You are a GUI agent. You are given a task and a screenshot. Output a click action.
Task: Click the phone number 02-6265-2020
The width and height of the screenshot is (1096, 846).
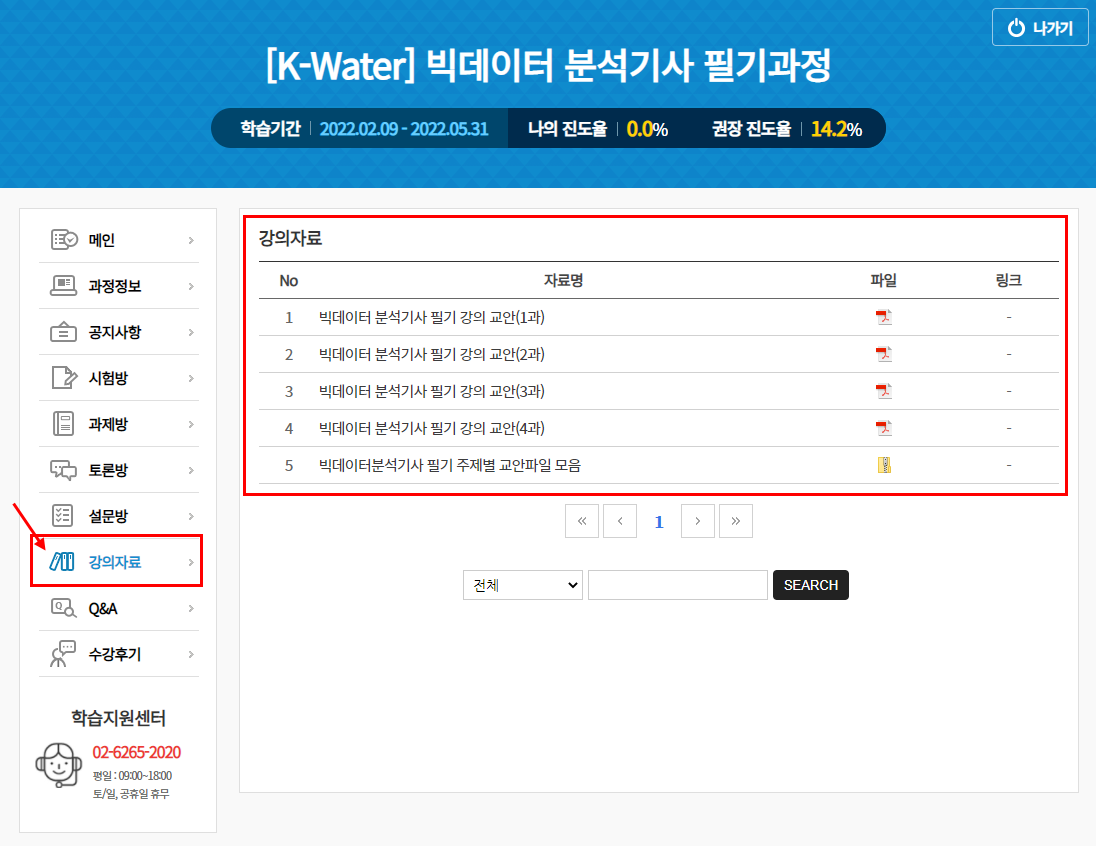(137, 752)
